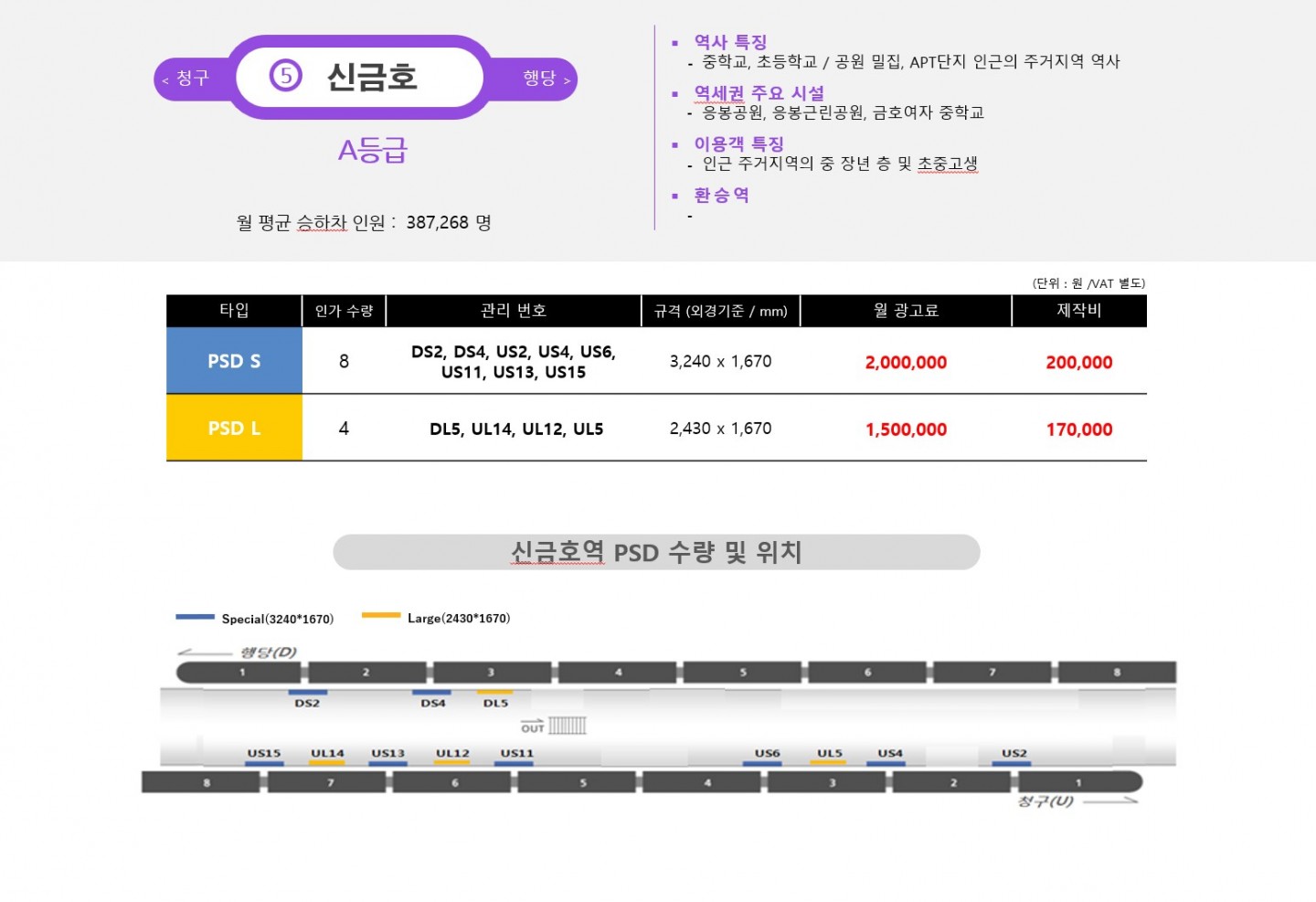Screen dimensions: 1316x902
Task: Select the 신금호 station title
Action: pyautogui.click(x=372, y=77)
